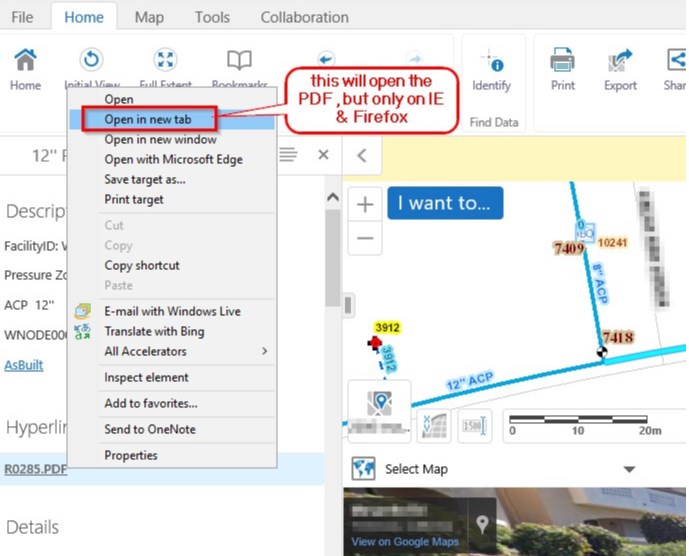Select Print target menu entry
The image size is (689, 556).
click(172, 200)
